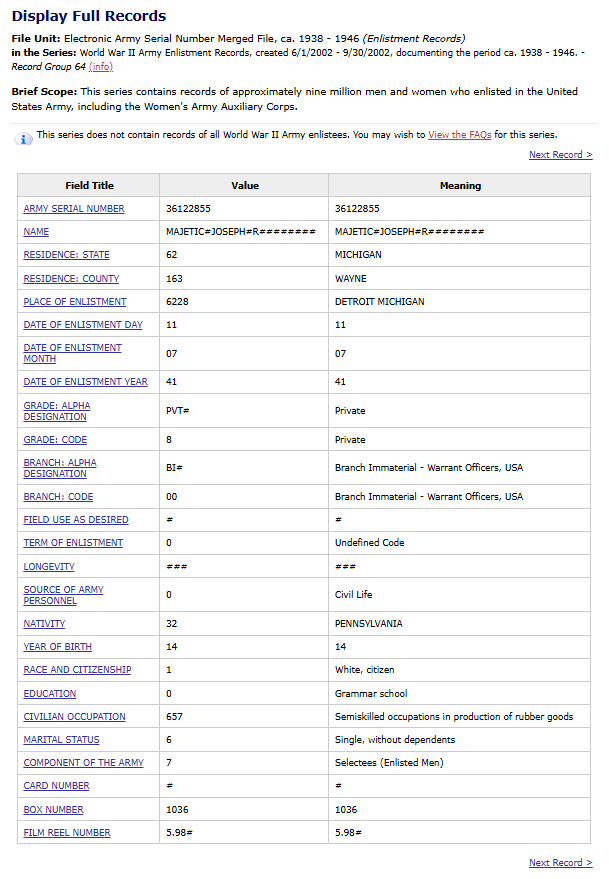Open the PLACE OF ENLISTMENT link
This screenshot has height=879, width=609.
75,302
